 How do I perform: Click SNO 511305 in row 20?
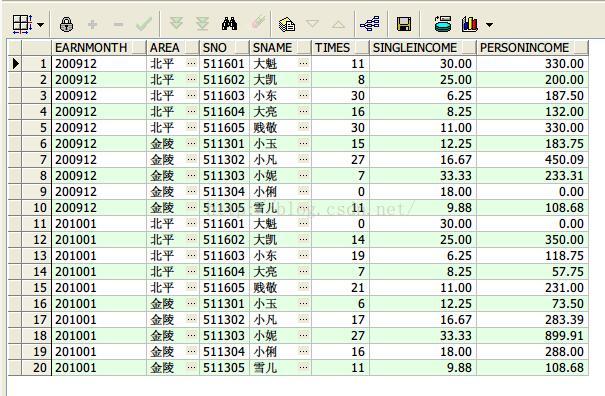(x=224, y=368)
